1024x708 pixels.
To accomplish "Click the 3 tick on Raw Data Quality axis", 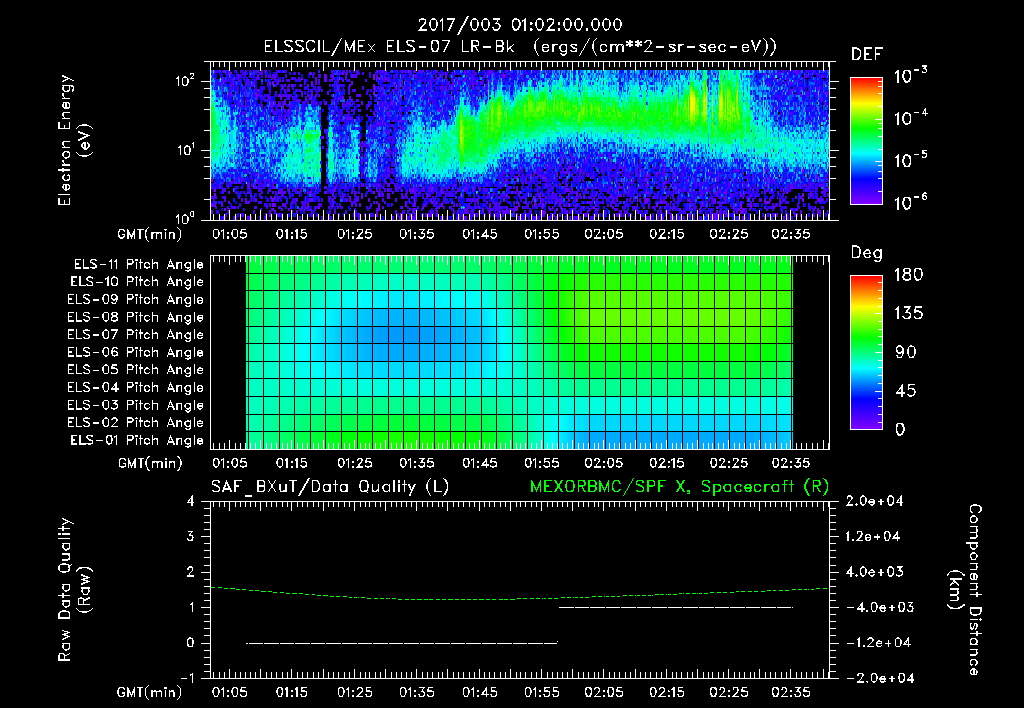I will click(191, 537).
